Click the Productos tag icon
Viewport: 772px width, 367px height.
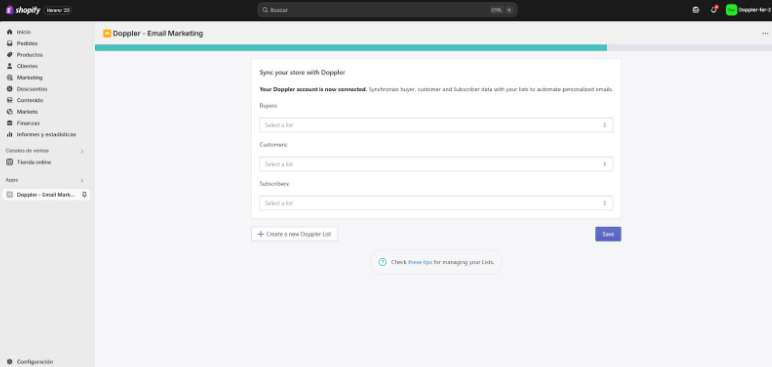9,55
